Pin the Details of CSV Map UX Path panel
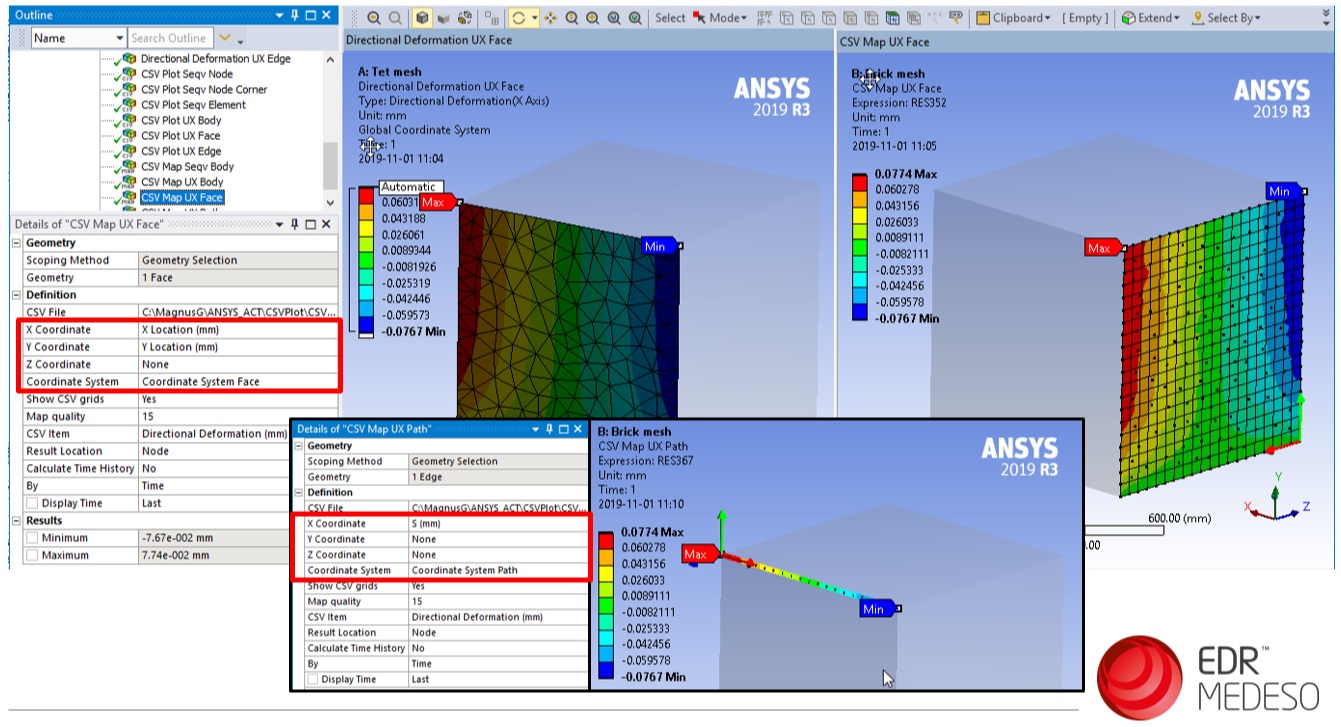 pyautogui.click(x=548, y=429)
